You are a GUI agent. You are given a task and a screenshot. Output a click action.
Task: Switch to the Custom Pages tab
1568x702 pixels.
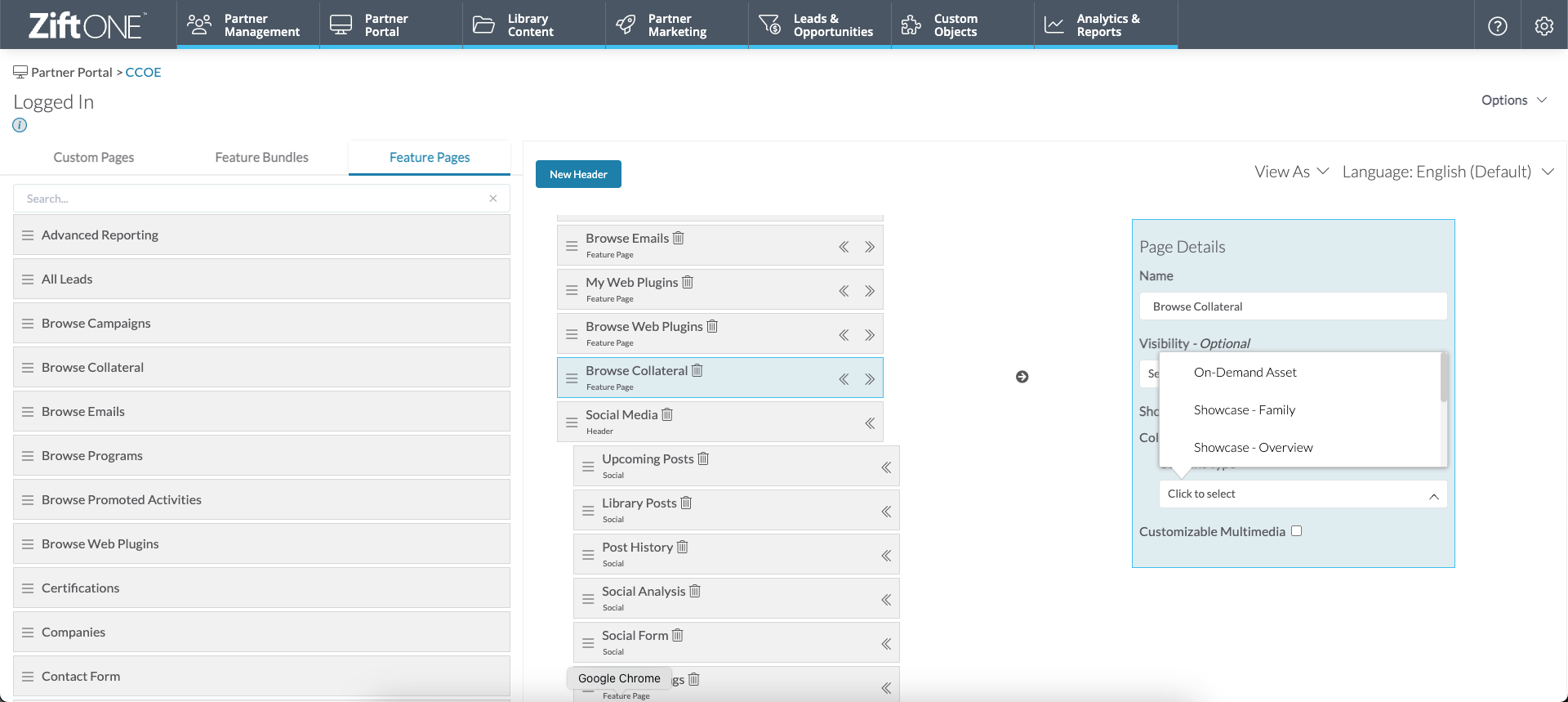[x=94, y=157]
